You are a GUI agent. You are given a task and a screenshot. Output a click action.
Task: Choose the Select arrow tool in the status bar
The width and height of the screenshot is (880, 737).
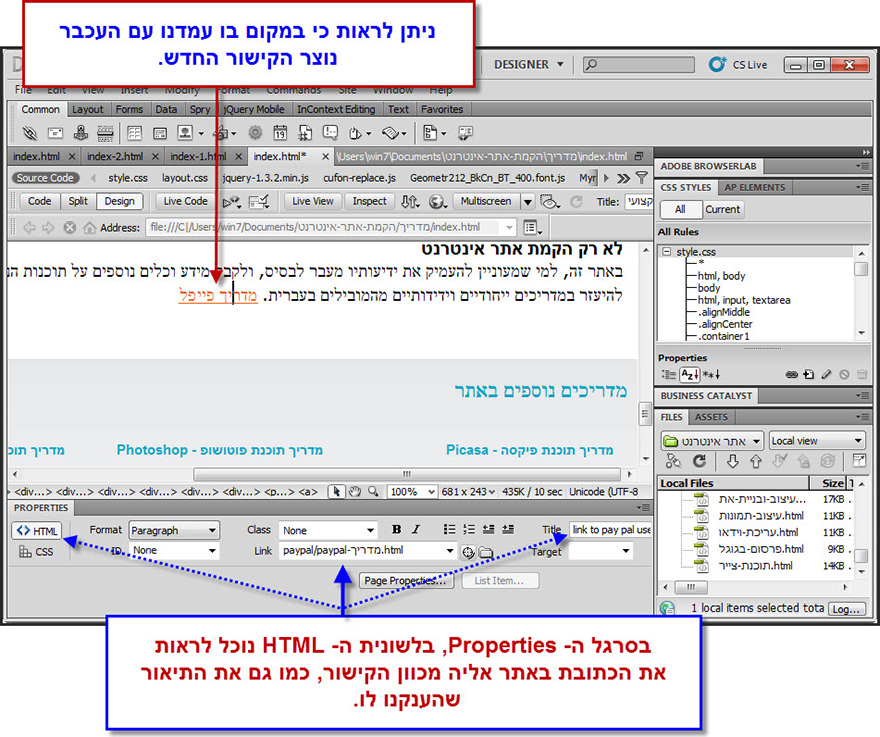click(x=336, y=492)
